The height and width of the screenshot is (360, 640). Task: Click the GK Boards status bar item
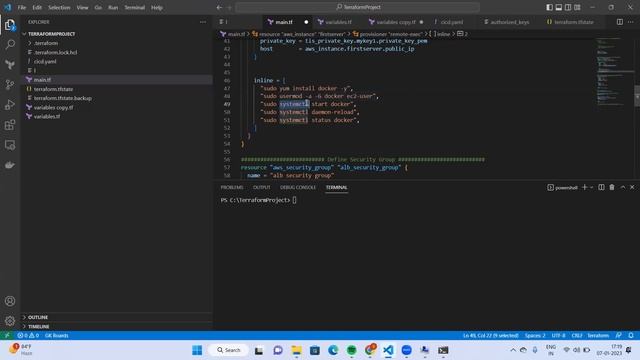click(x=56, y=336)
